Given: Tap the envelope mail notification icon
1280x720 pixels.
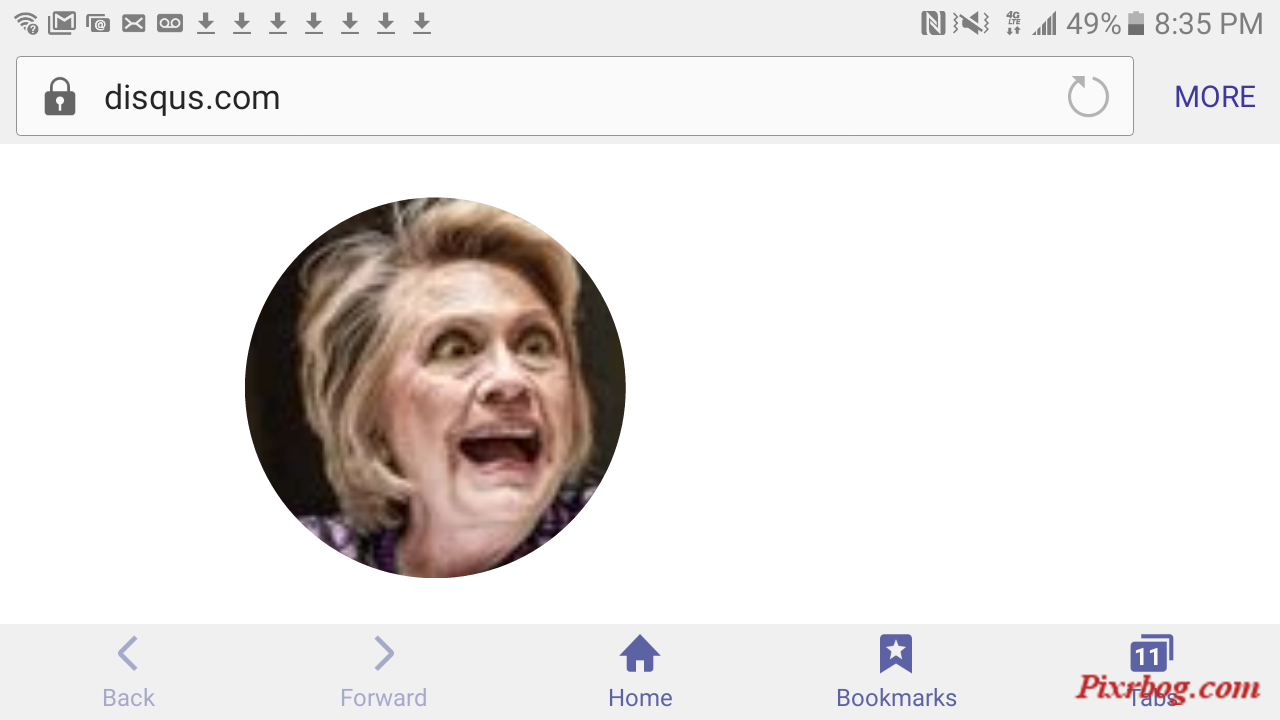Looking at the screenshot, I should coord(134,23).
